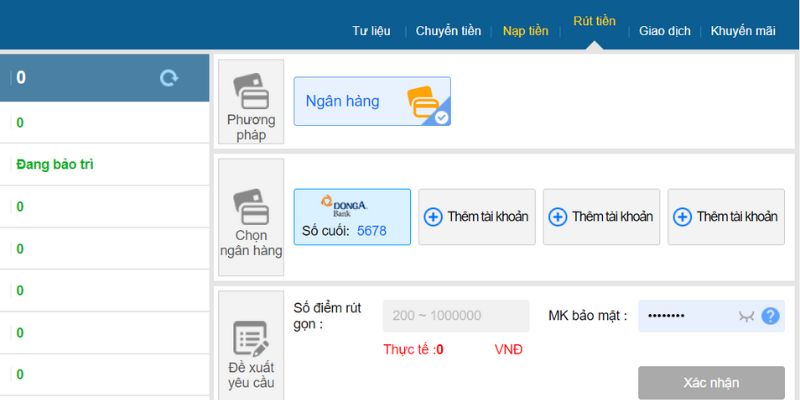
Task: Click the Chọn ngân hàng card icon
Action: [251, 206]
